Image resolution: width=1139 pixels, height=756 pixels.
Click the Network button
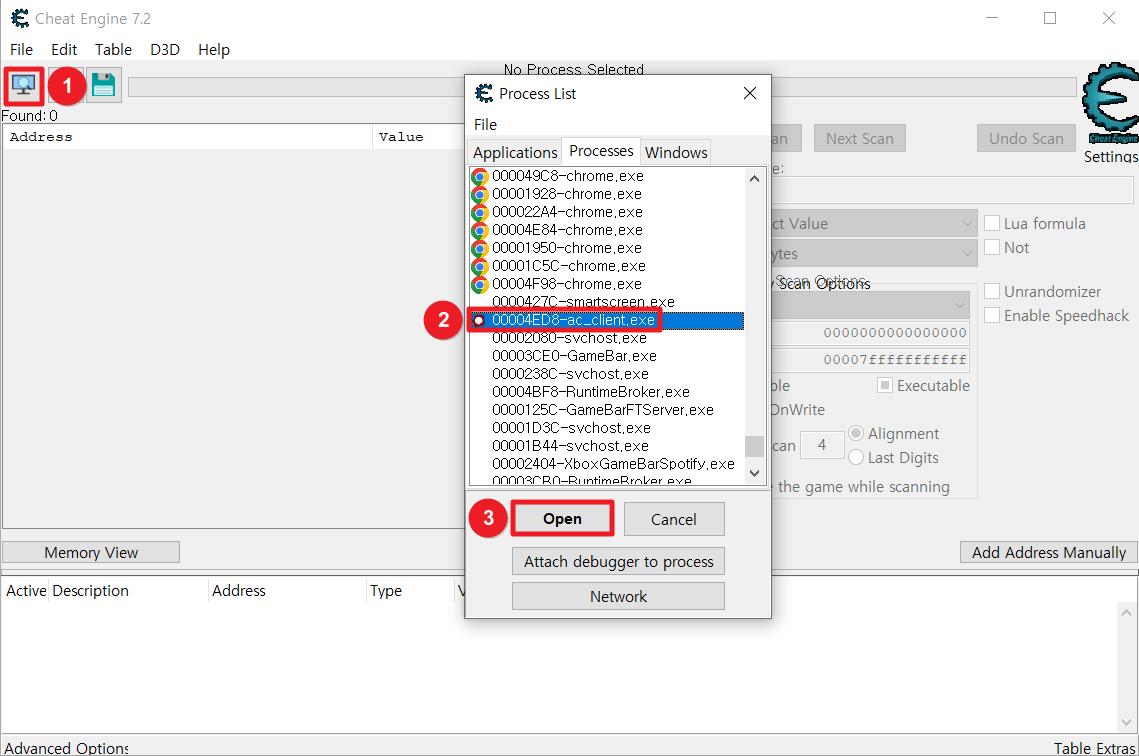618,596
